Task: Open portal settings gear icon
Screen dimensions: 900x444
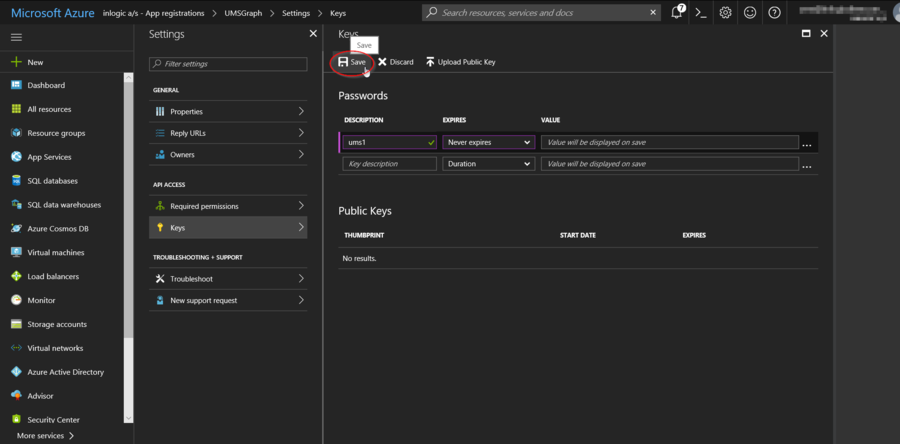Action: pyautogui.click(x=725, y=13)
